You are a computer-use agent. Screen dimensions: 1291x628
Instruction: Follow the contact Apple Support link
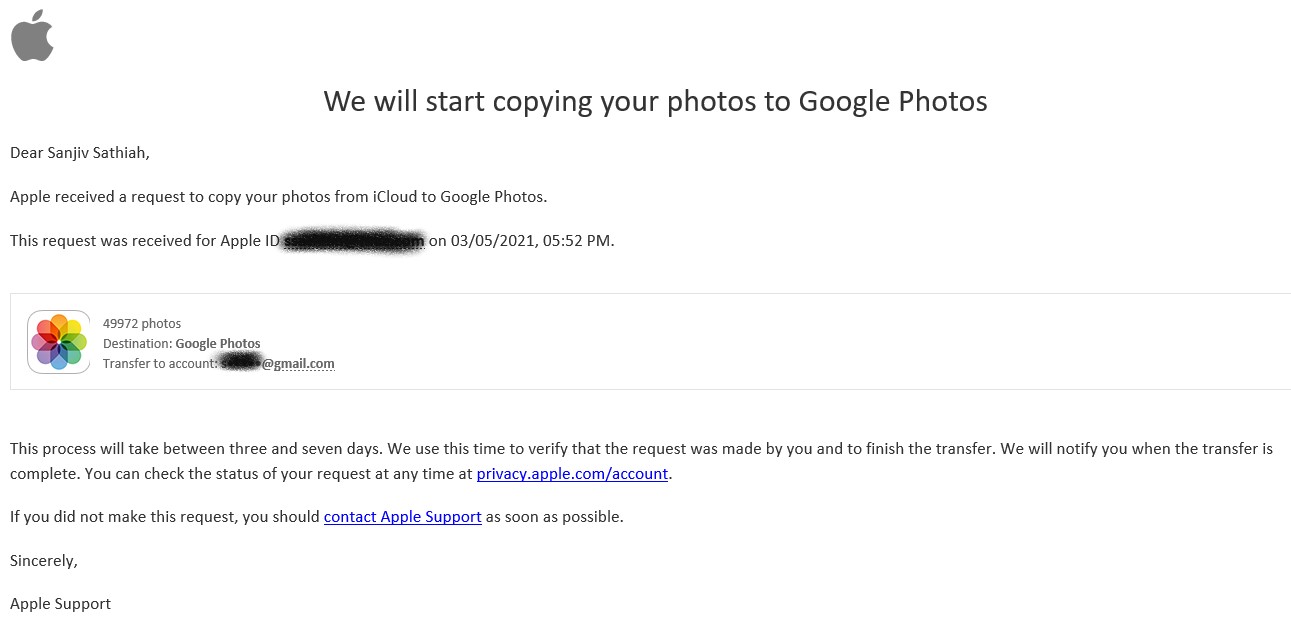point(403,517)
